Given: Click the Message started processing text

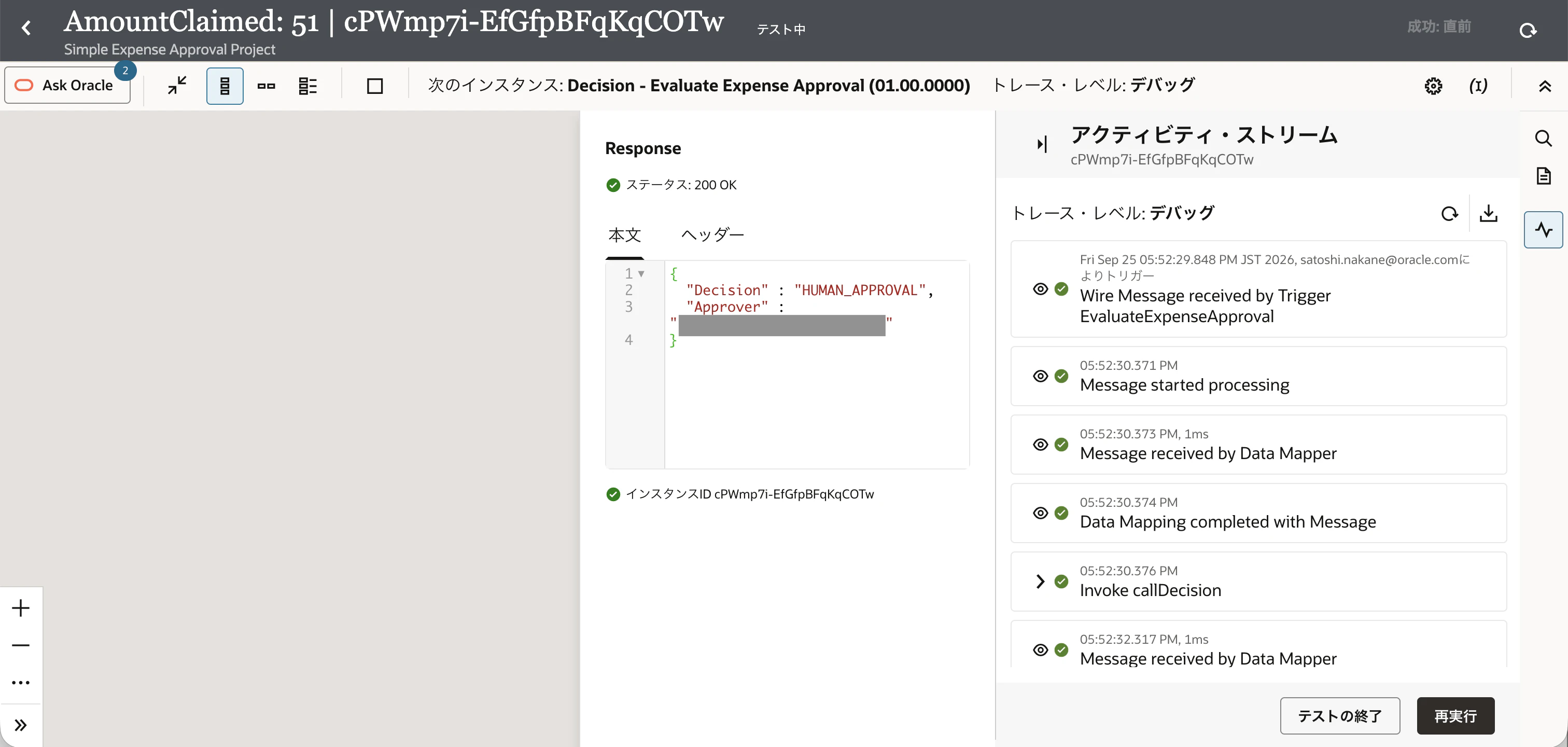Looking at the screenshot, I should (x=1184, y=385).
